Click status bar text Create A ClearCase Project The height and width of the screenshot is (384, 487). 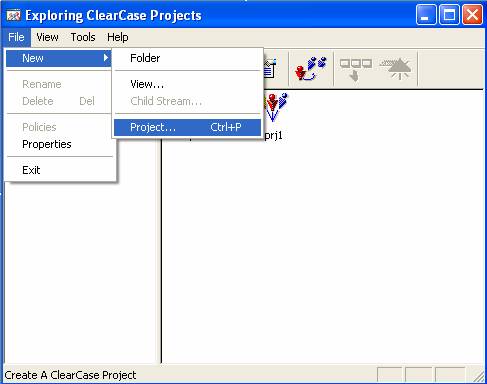[x=70, y=375]
